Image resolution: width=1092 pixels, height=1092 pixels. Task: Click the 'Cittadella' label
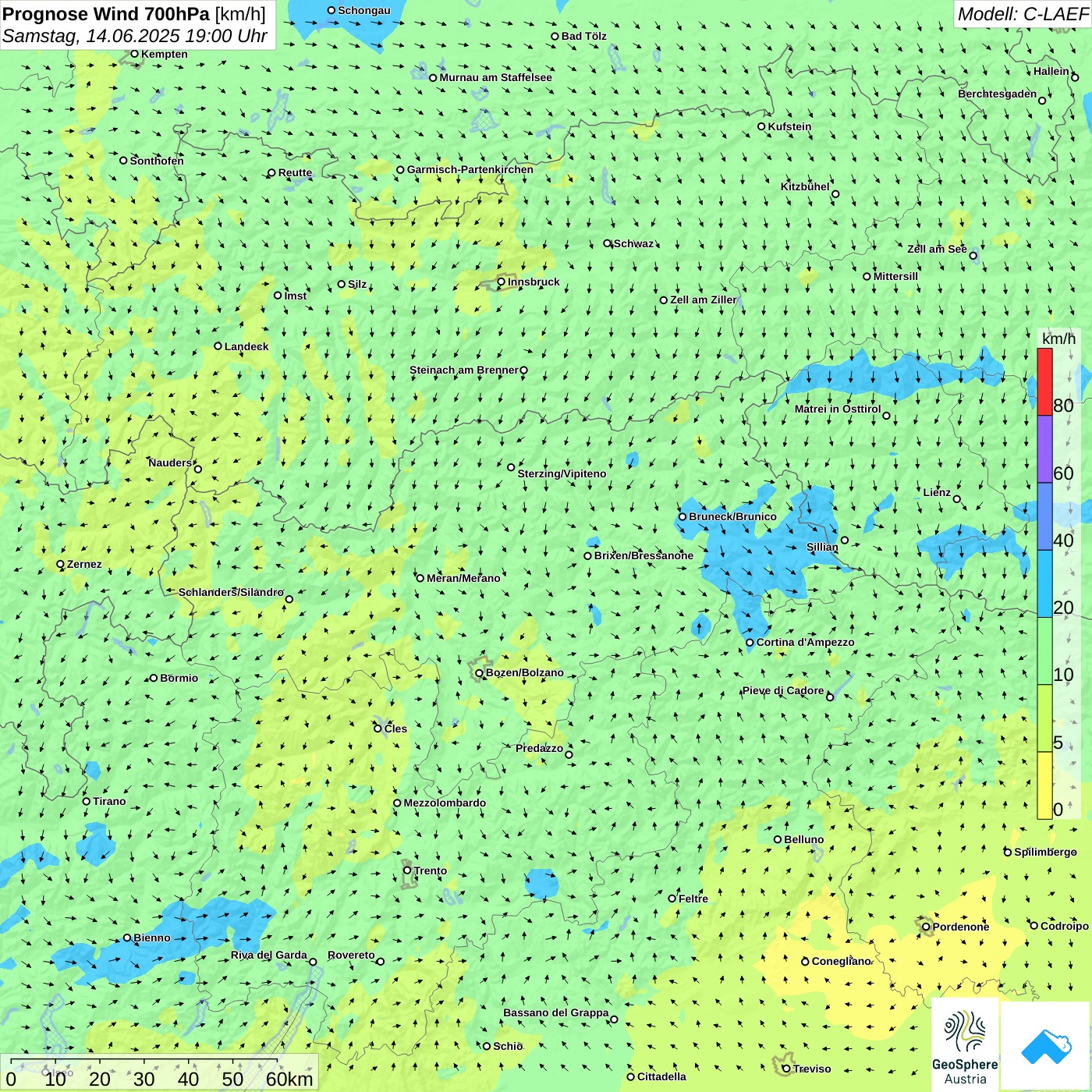661,1076
